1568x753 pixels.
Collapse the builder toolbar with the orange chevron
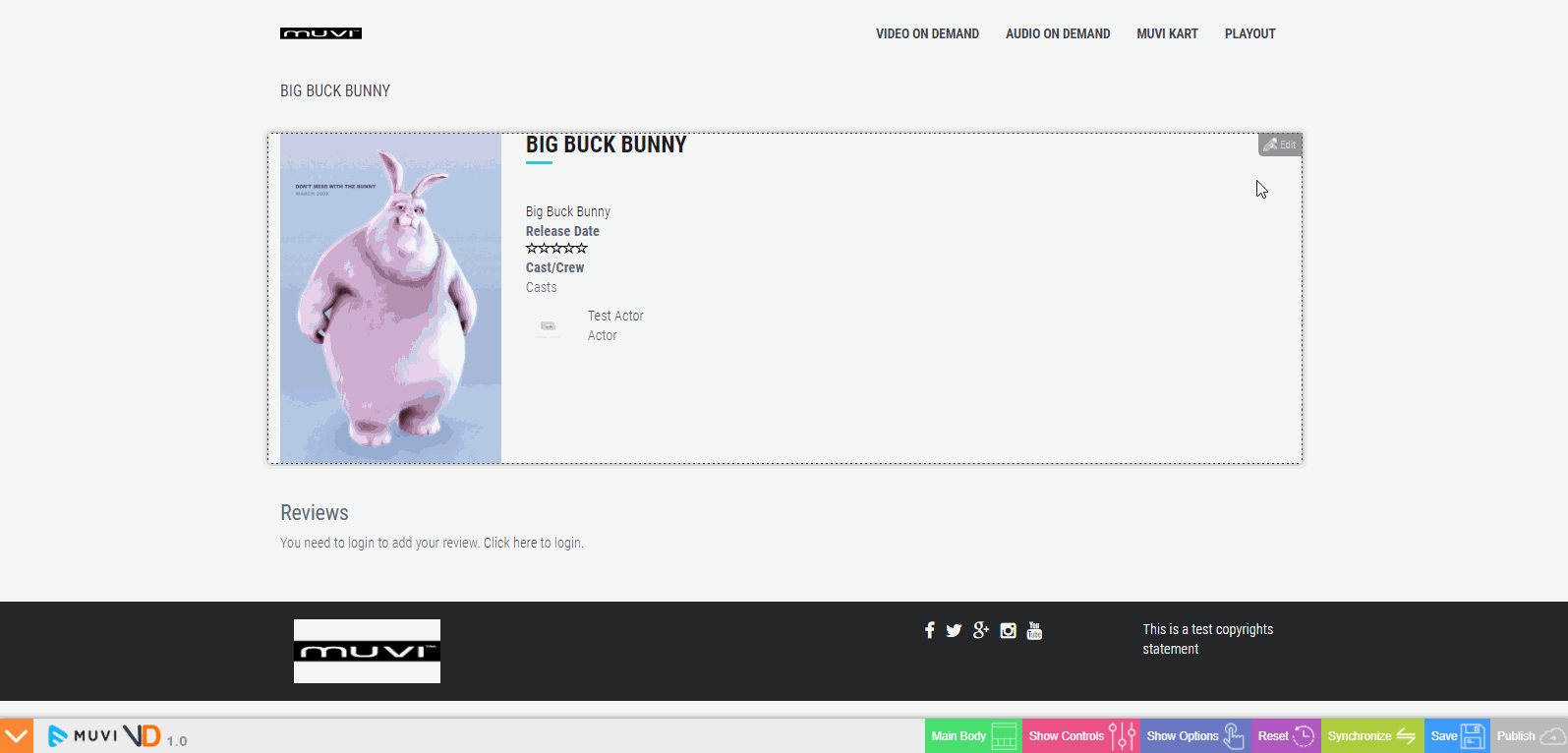(17, 735)
